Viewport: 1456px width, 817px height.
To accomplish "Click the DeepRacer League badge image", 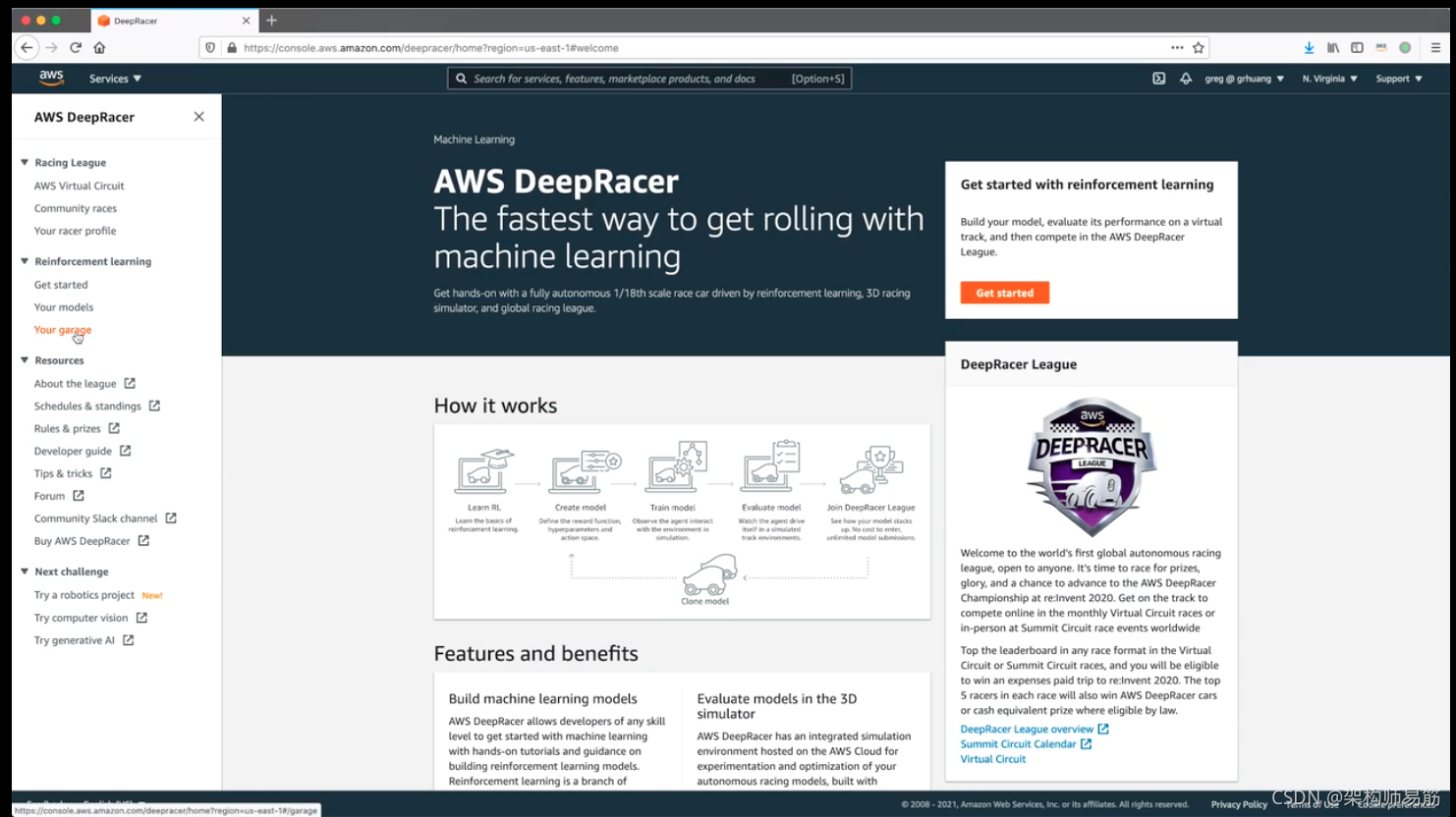I will point(1092,466).
